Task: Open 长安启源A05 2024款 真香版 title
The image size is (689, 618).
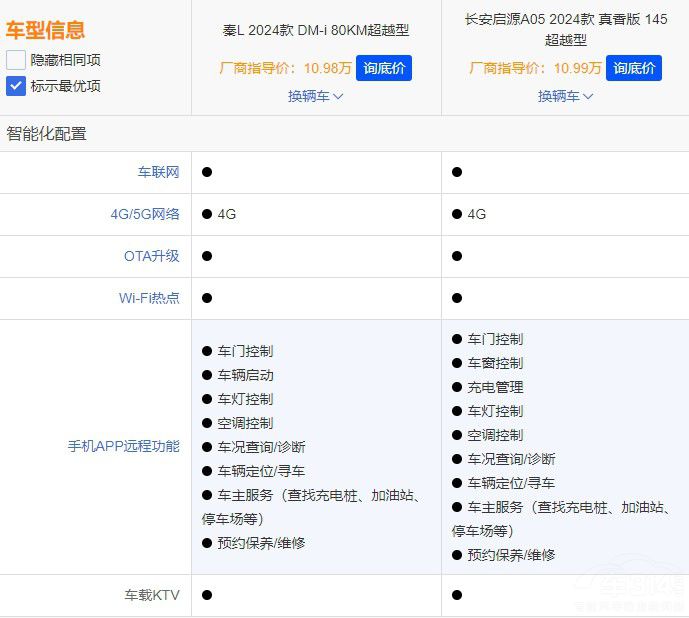Action: coord(565,29)
